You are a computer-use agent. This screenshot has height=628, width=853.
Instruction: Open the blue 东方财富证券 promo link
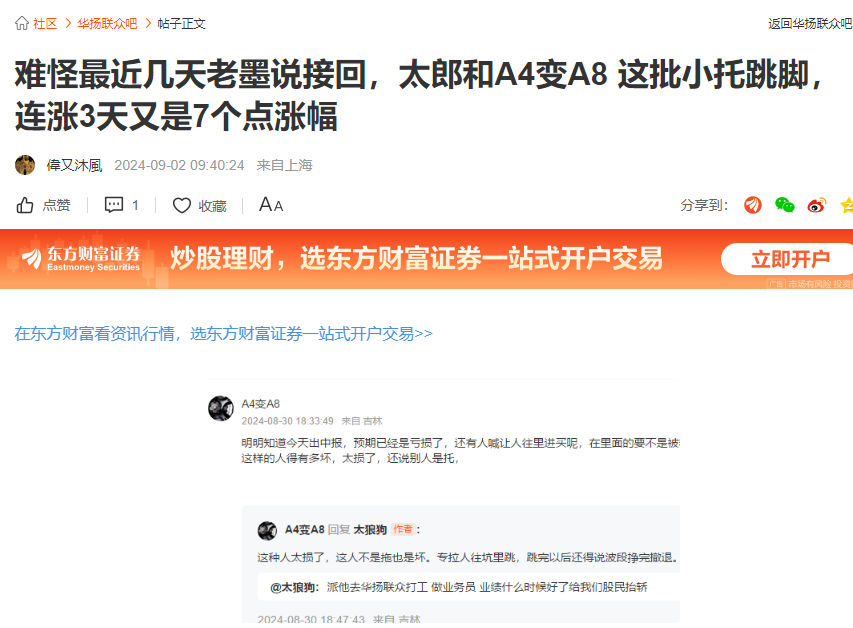coord(224,334)
